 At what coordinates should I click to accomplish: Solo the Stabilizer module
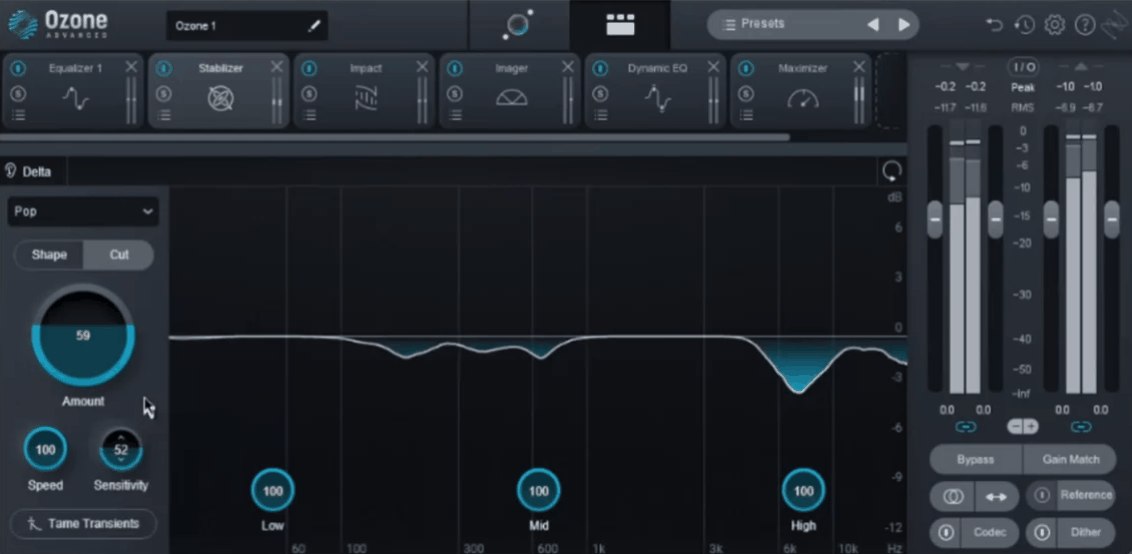(x=164, y=94)
